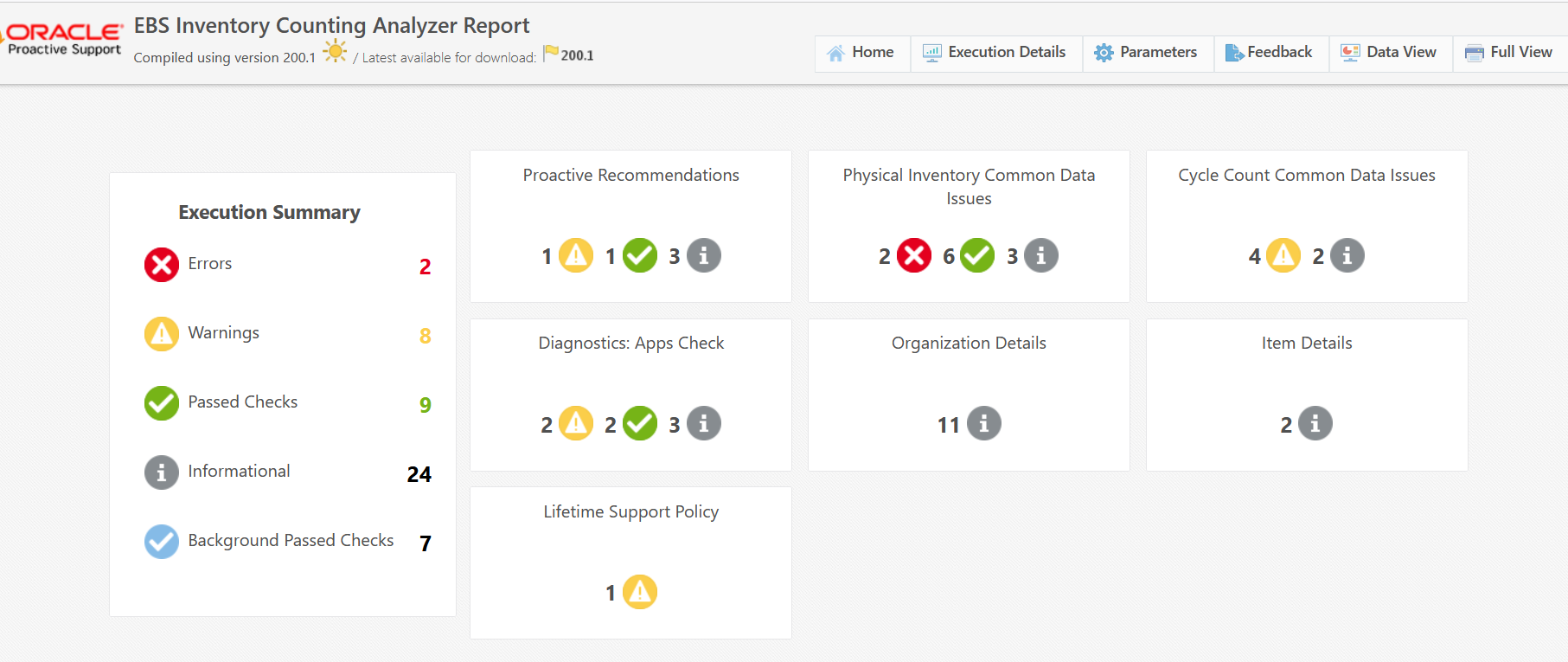Click the gray Informational icon in Execution Summary
1568x662 pixels.
coord(162,472)
